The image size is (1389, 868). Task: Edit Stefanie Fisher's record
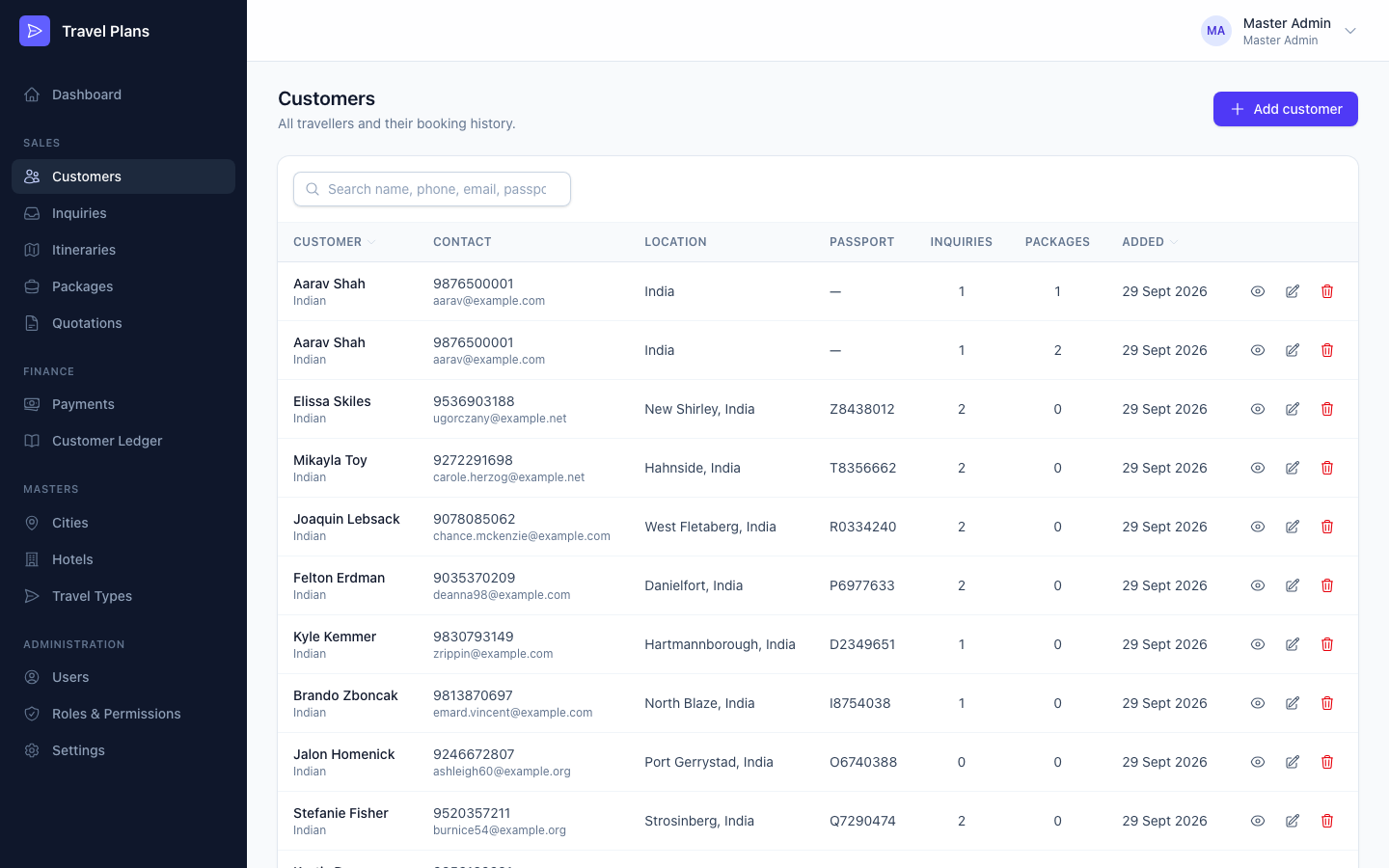click(x=1293, y=821)
